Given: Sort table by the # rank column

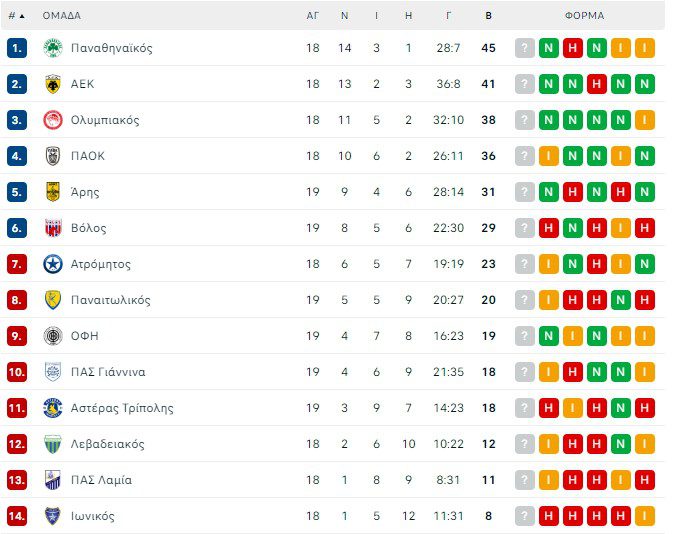Looking at the screenshot, I should click(x=16, y=16).
